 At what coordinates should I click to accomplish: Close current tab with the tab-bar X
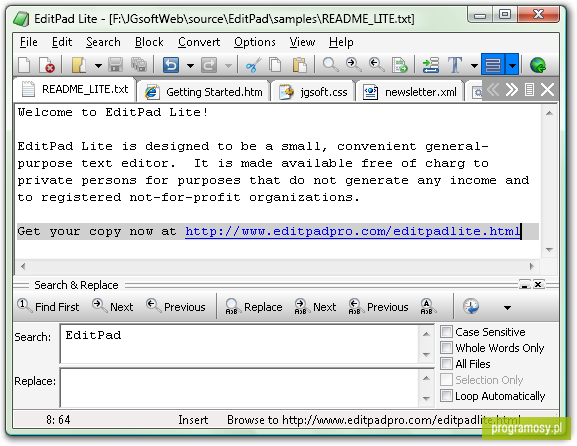click(548, 89)
